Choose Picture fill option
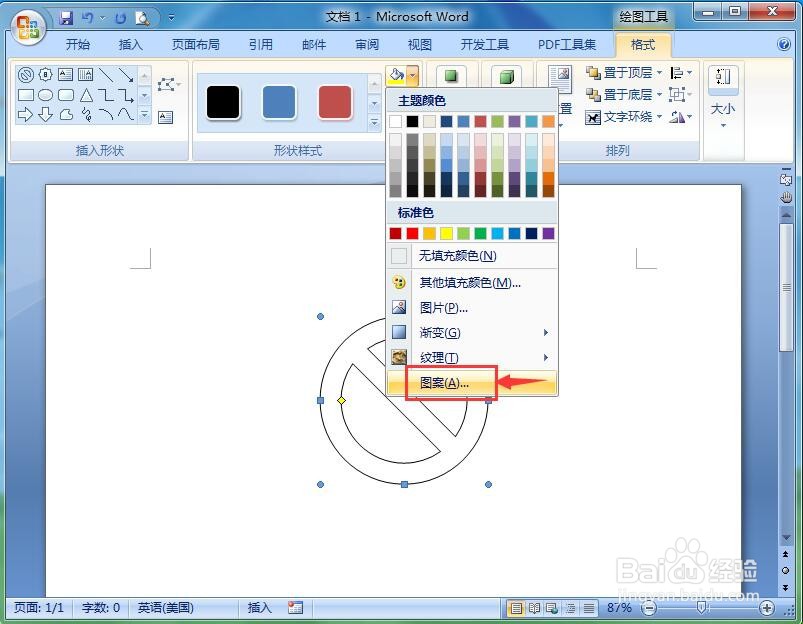803x624 pixels. (472, 307)
